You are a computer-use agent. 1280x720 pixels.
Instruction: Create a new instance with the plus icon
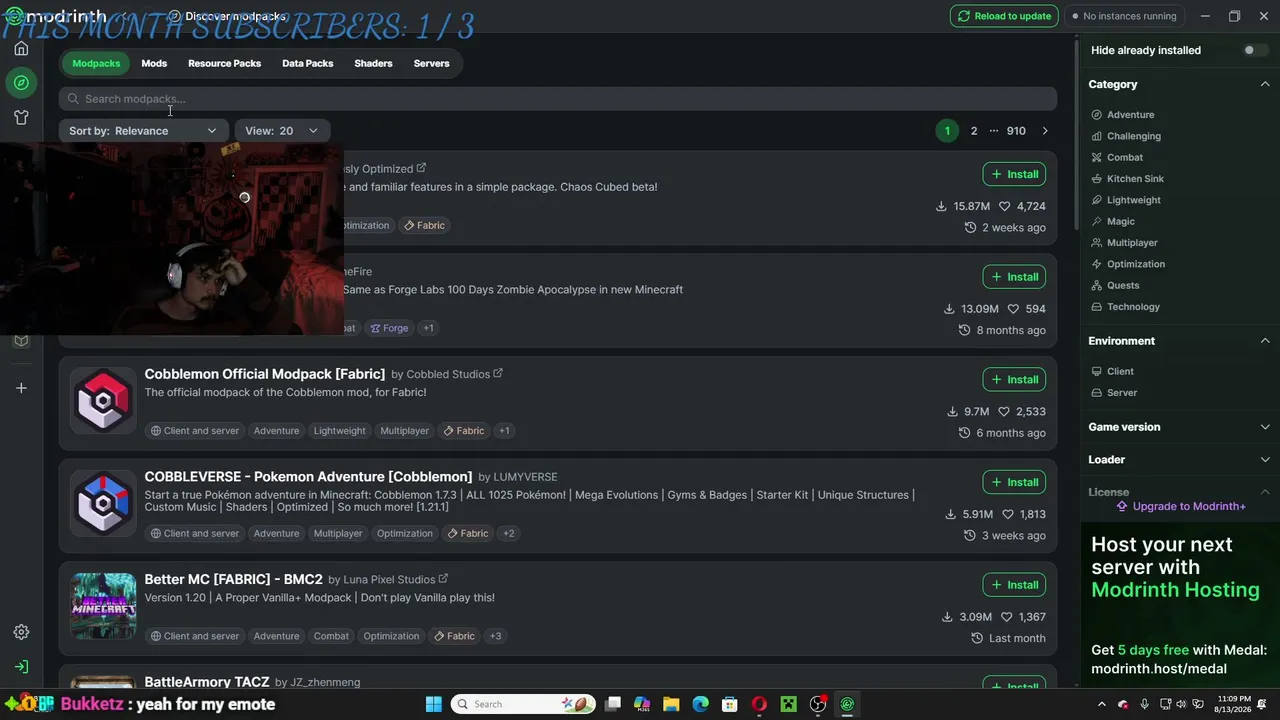[21, 388]
